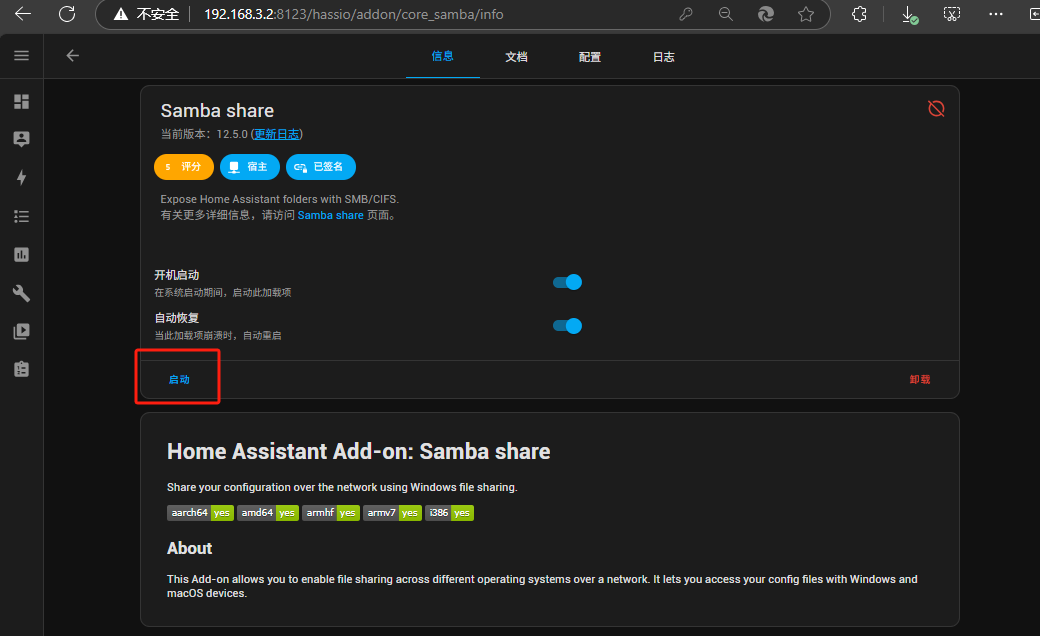Click the red 卸载 uninstall button
The image size is (1040, 636).
[x=919, y=380]
